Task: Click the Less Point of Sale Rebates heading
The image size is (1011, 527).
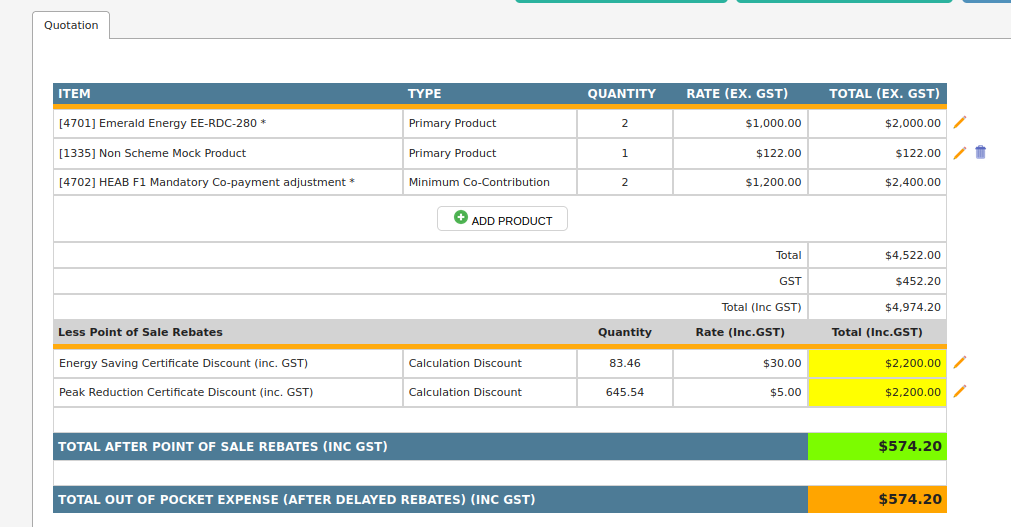Action: point(141,332)
